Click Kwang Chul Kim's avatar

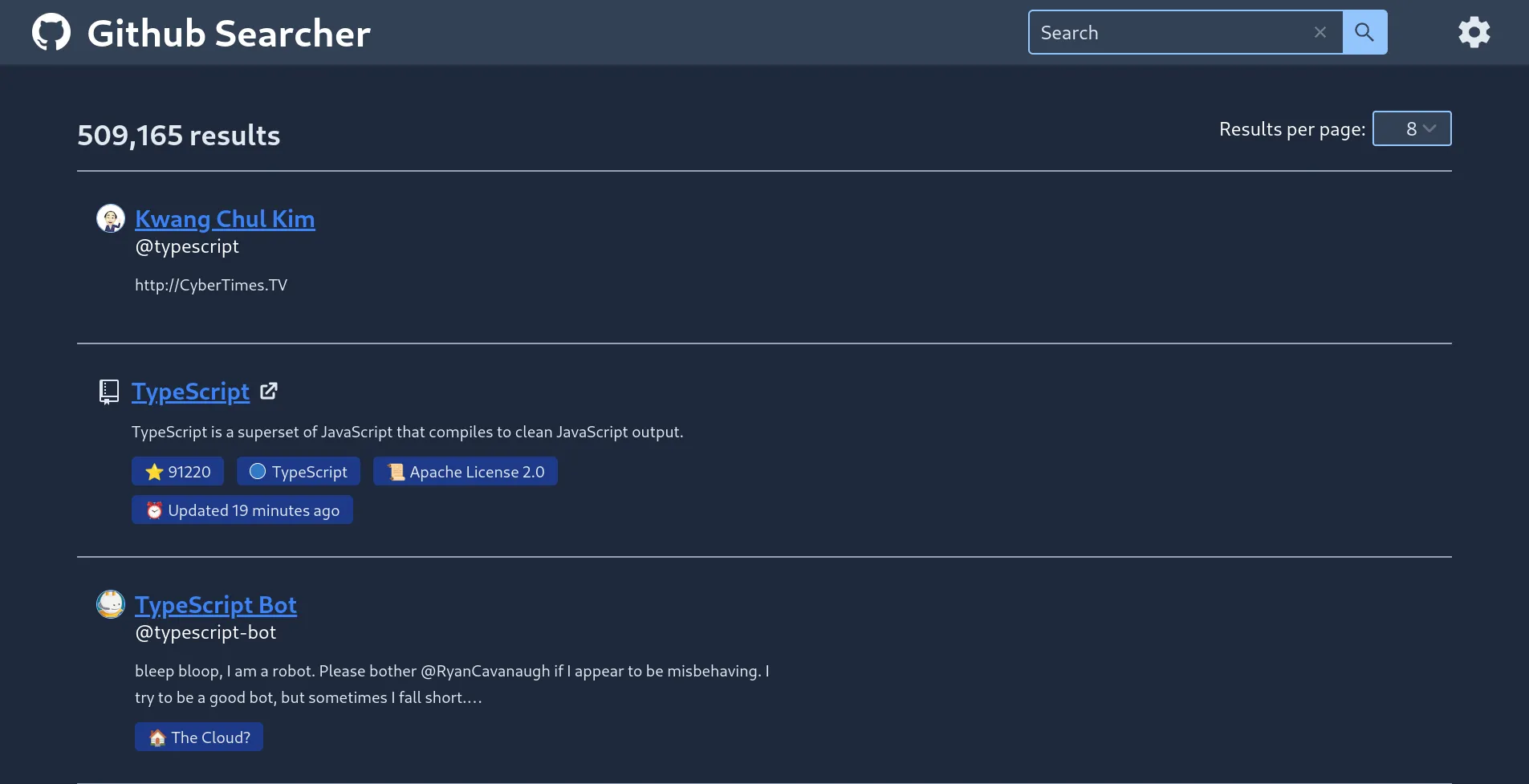click(111, 218)
